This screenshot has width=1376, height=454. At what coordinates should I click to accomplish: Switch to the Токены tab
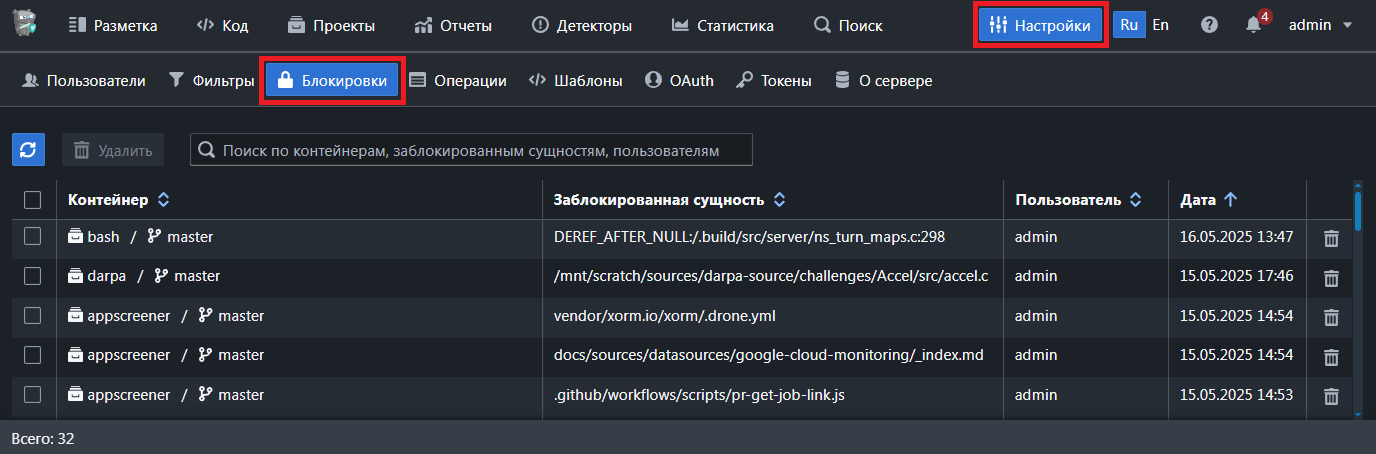point(773,81)
